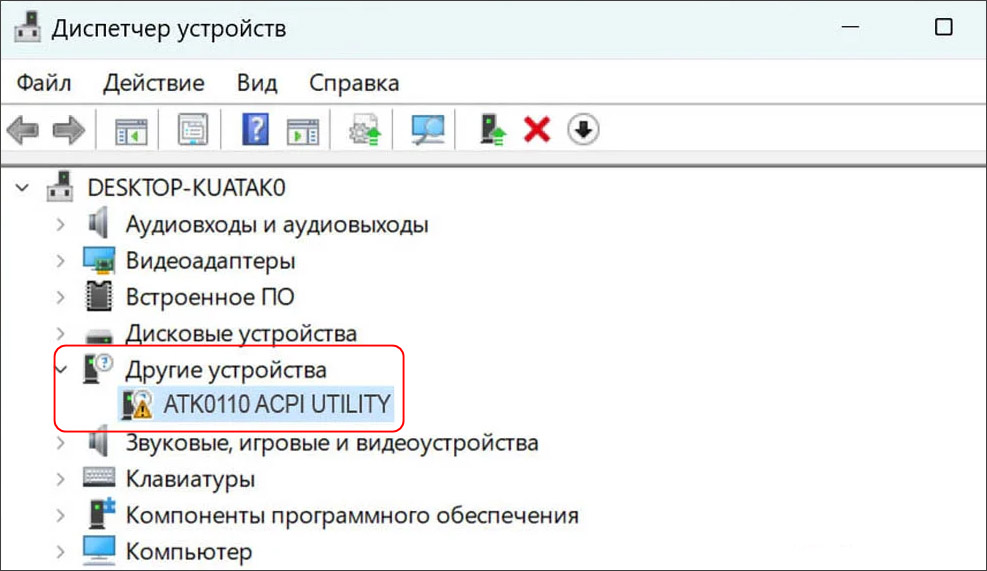Click the Update driver gear icon
Viewport: 987px width, 571px height.
tap(365, 130)
